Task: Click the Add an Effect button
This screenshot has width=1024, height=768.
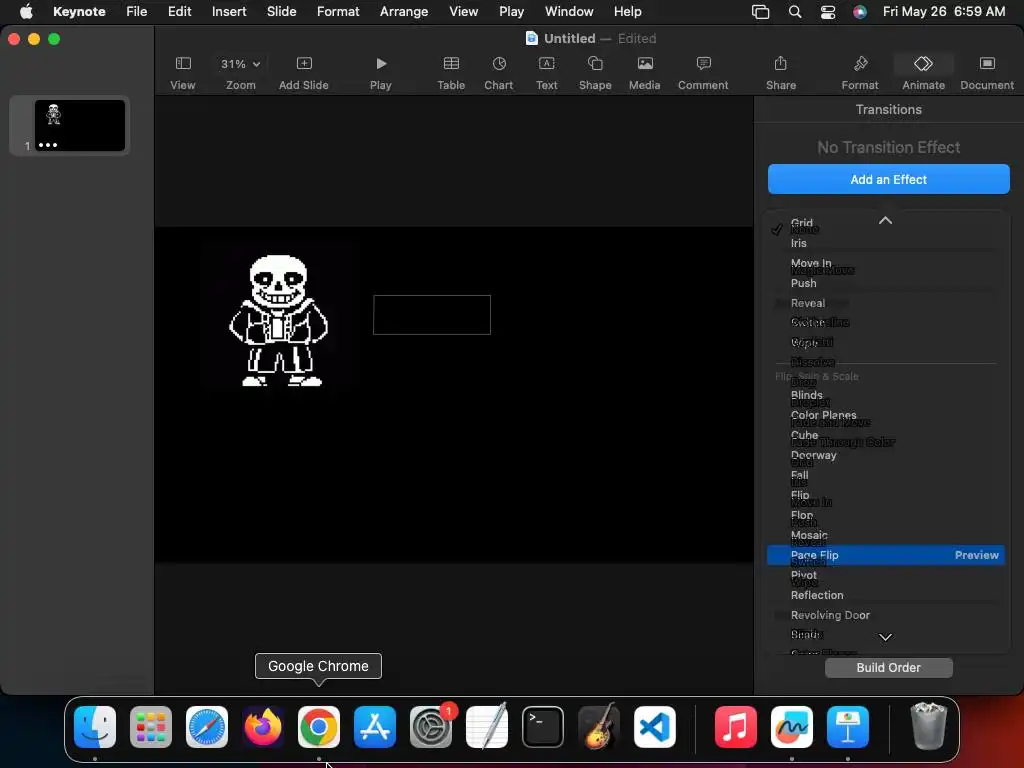Action: [889, 179]
